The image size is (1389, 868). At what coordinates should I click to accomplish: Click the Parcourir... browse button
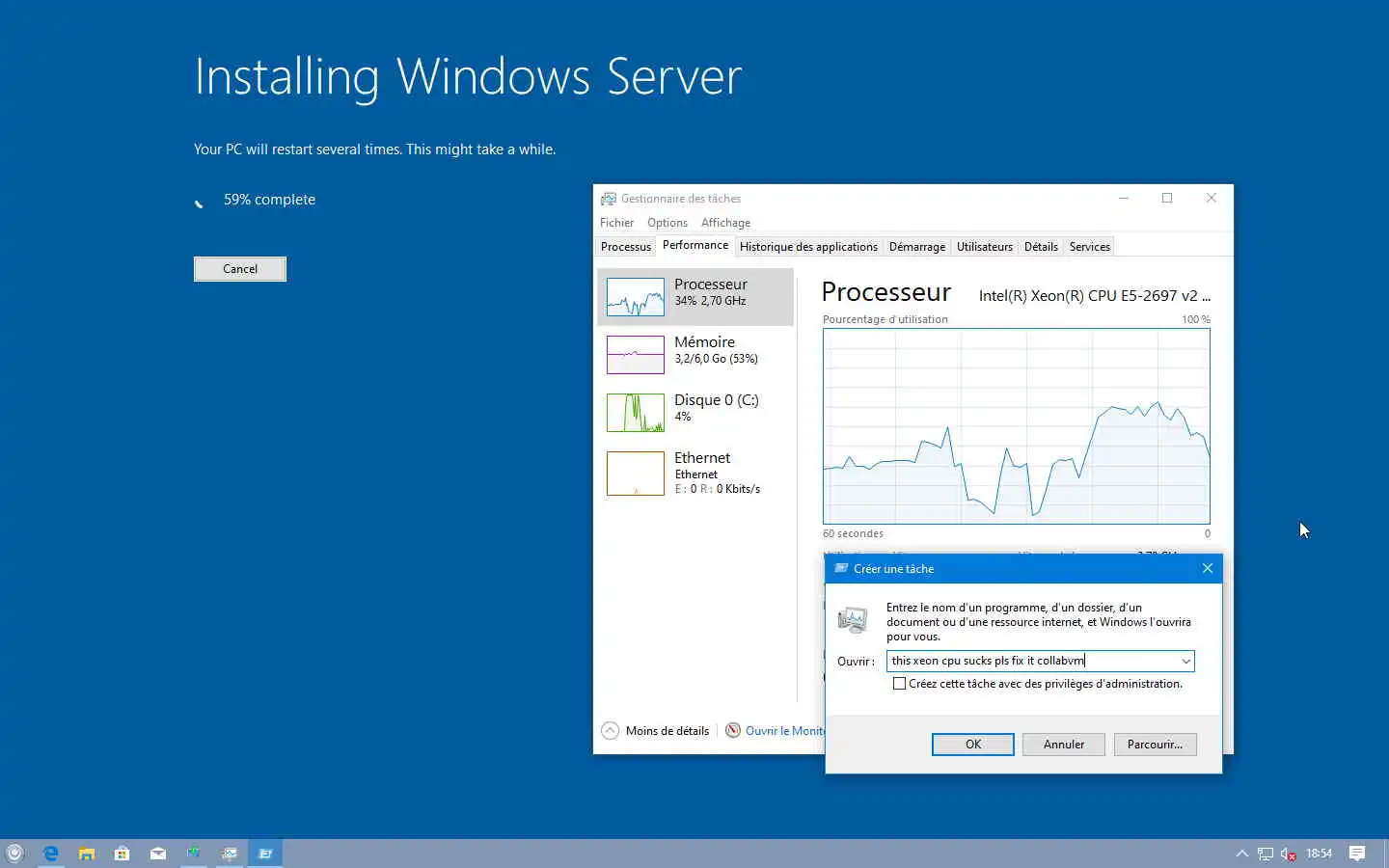(x=1155, y=745)
